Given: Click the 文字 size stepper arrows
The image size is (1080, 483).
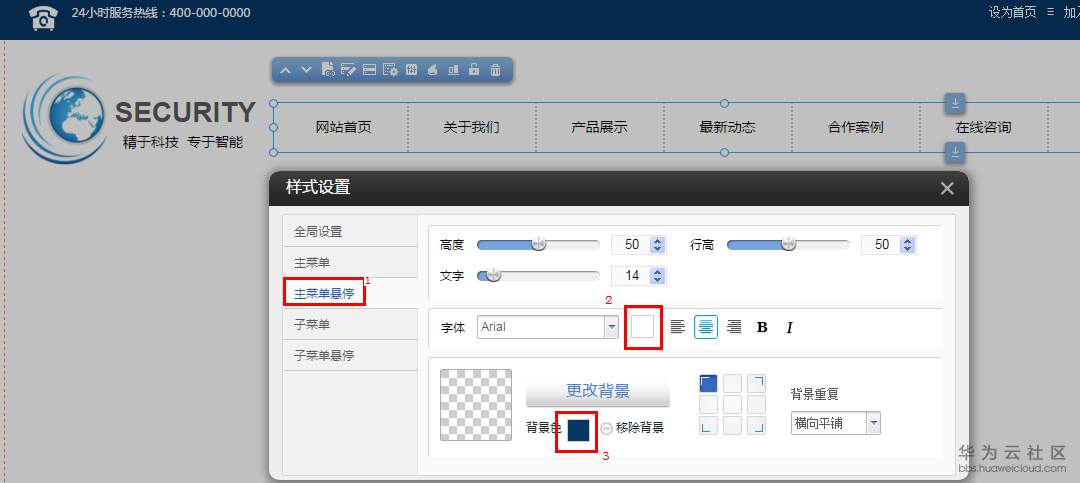Looking at the screenshot, I should [658, 276].
